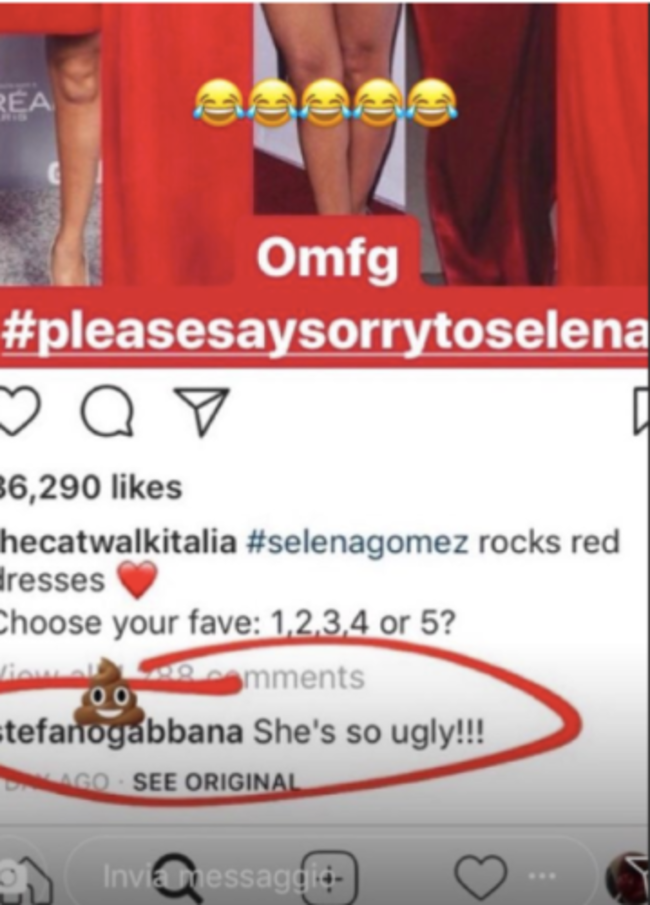The image size is (650, 905).
Task: Open the three dots more options
Action: [541, 876]
